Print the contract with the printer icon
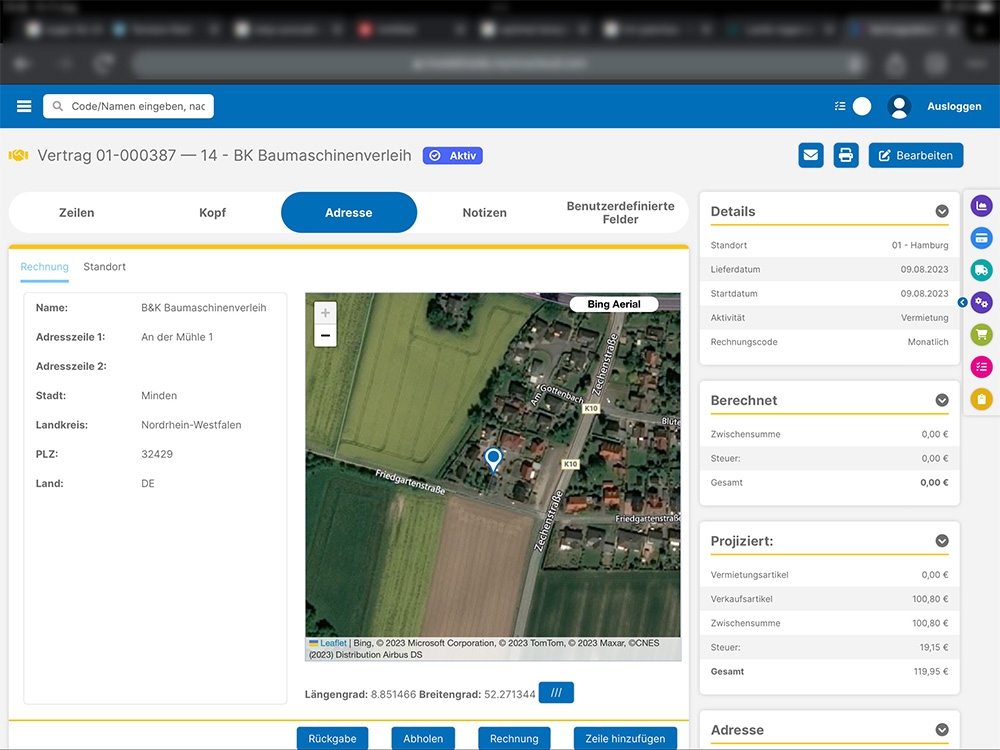Screen dimensions: 1000x750 (x=846, y=155)
